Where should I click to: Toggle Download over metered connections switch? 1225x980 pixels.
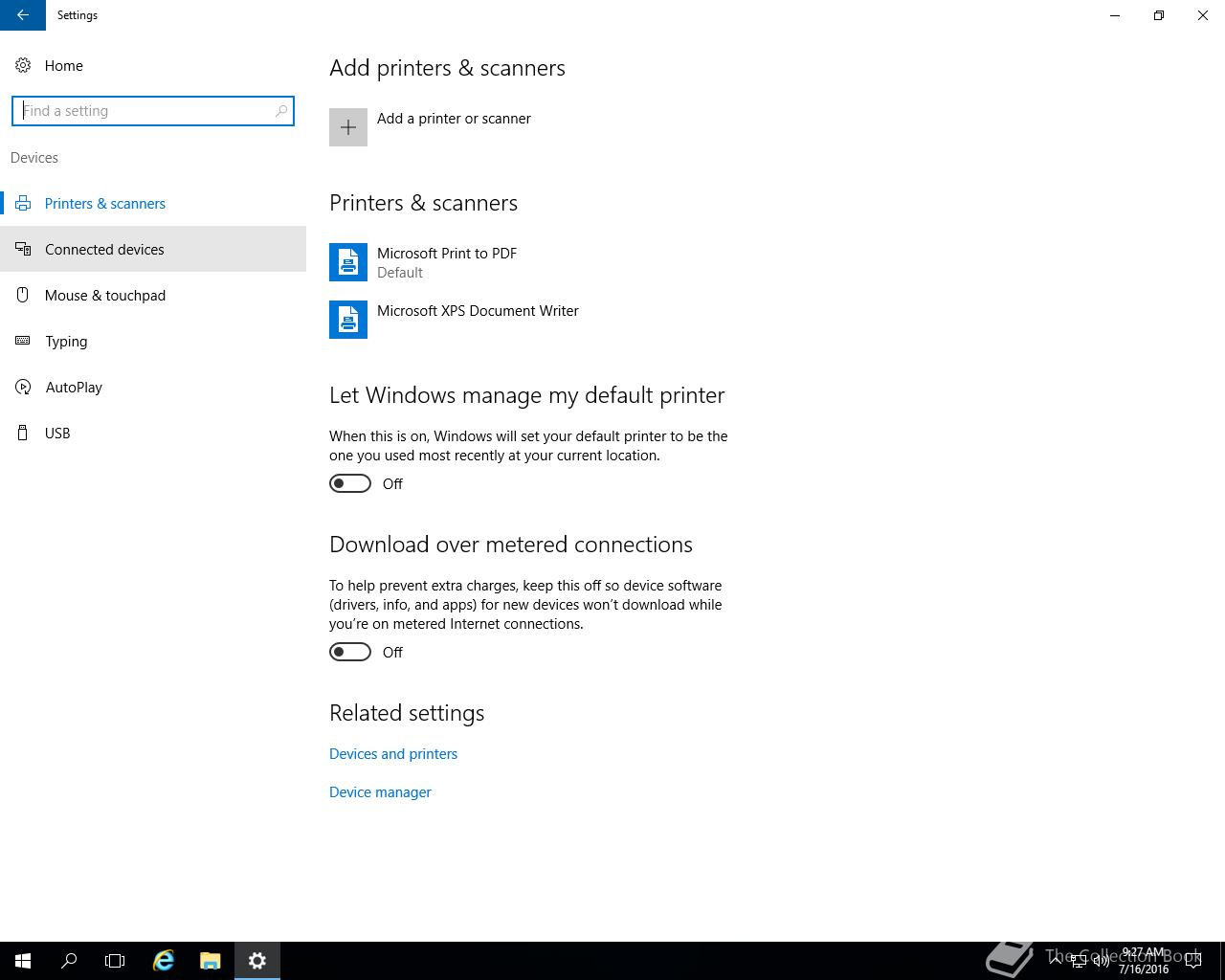click(x=350, y=652)
